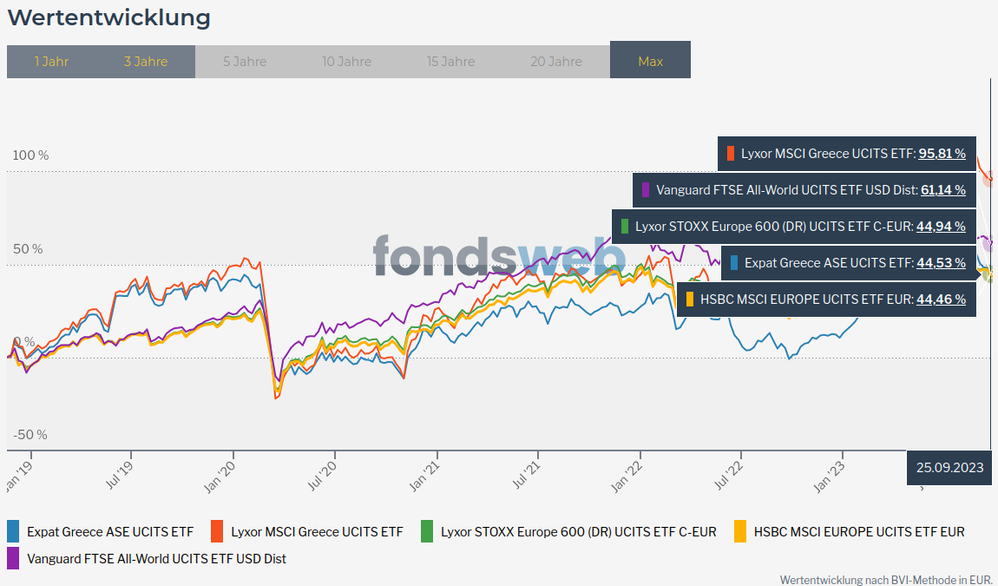Viewport: 998px width, 586px height.
Task: Click the 25.09.2023 date marker label
Action: pos(949,467)
